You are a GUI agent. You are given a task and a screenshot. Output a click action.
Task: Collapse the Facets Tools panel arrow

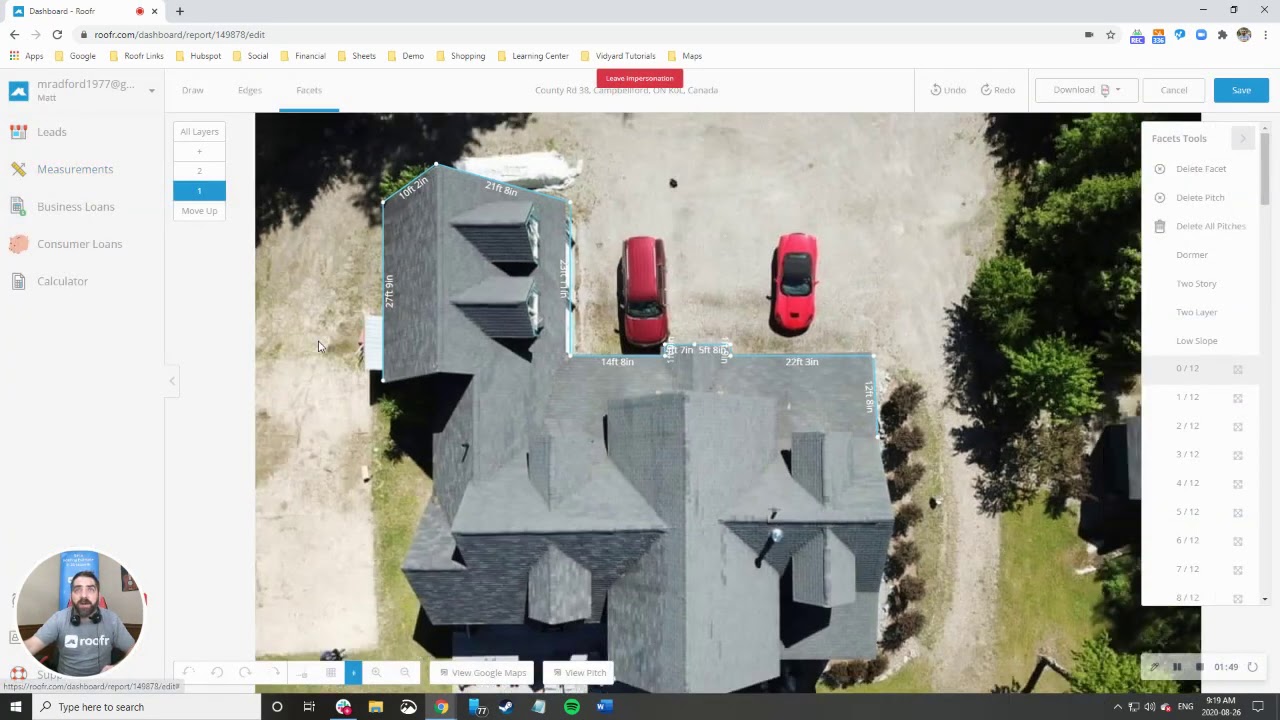point(1243,139)
